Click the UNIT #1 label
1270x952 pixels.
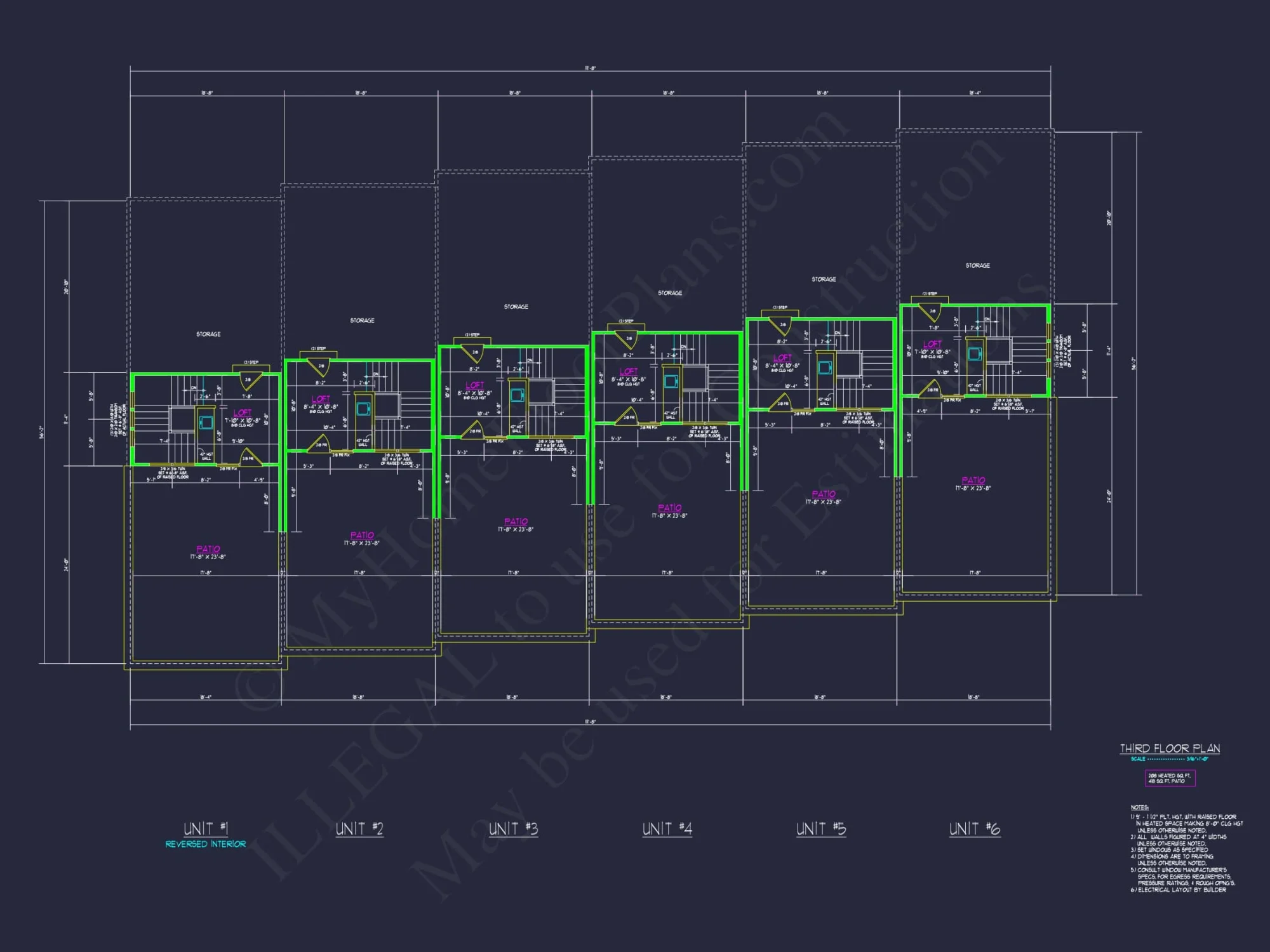point(206,829)
